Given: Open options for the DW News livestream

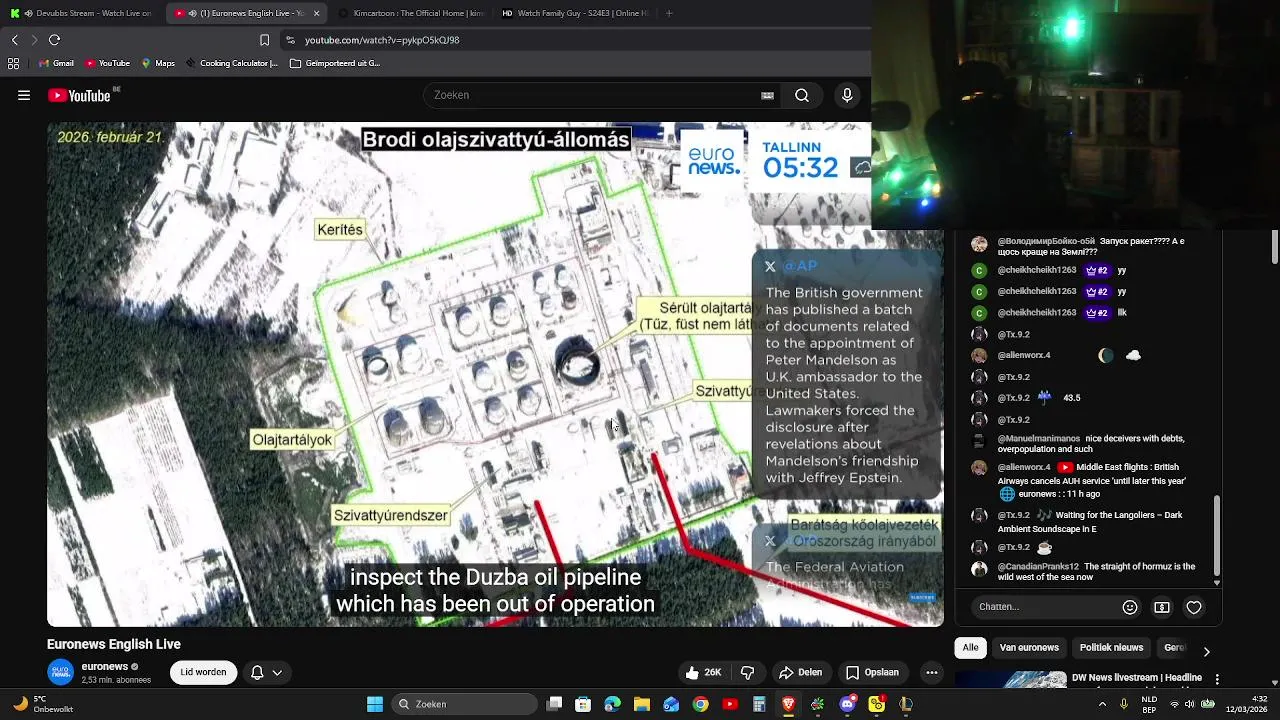Looking at the screenshot, I should tap(1216, 680).
